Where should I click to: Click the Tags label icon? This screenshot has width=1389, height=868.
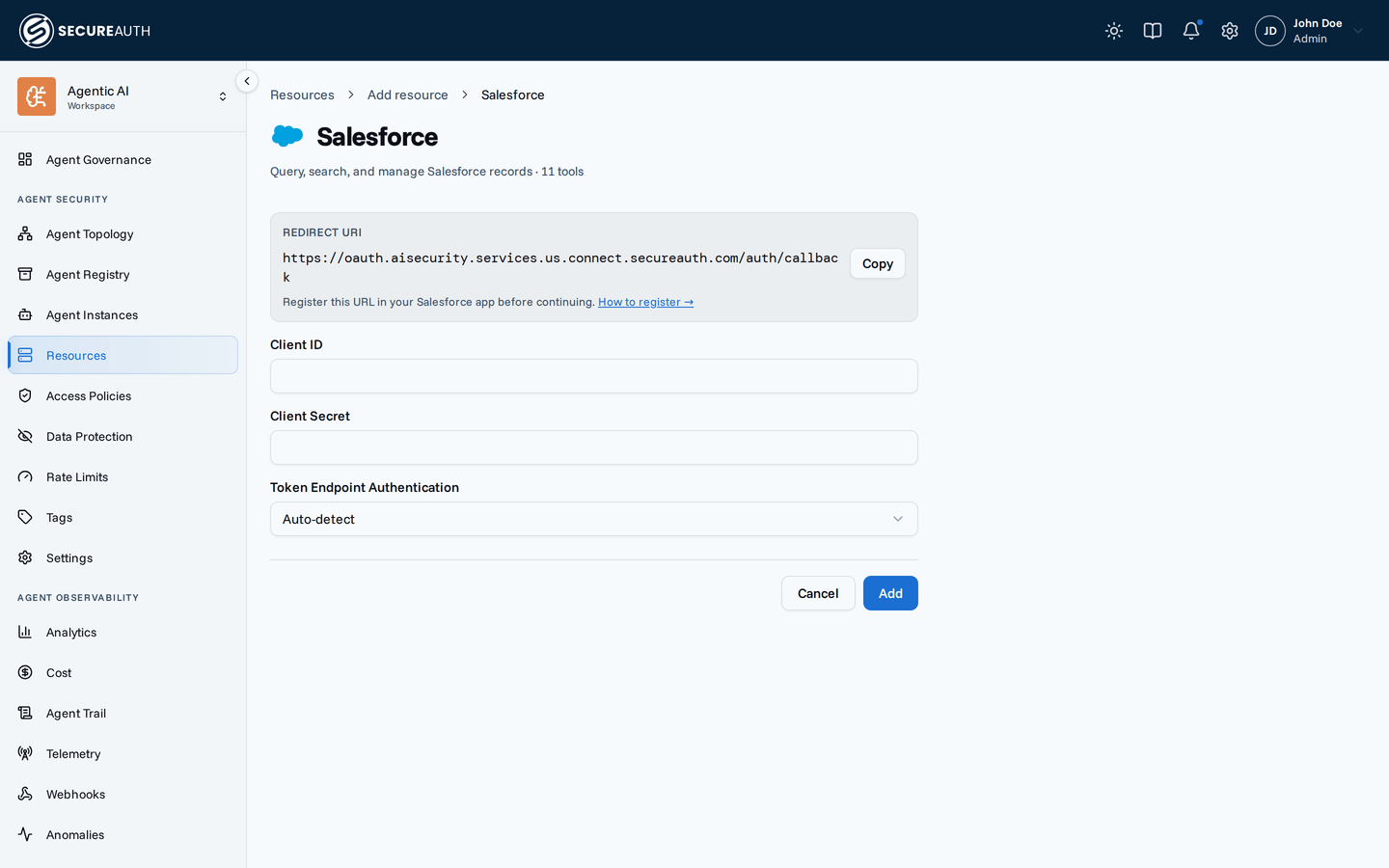[25, 517]
